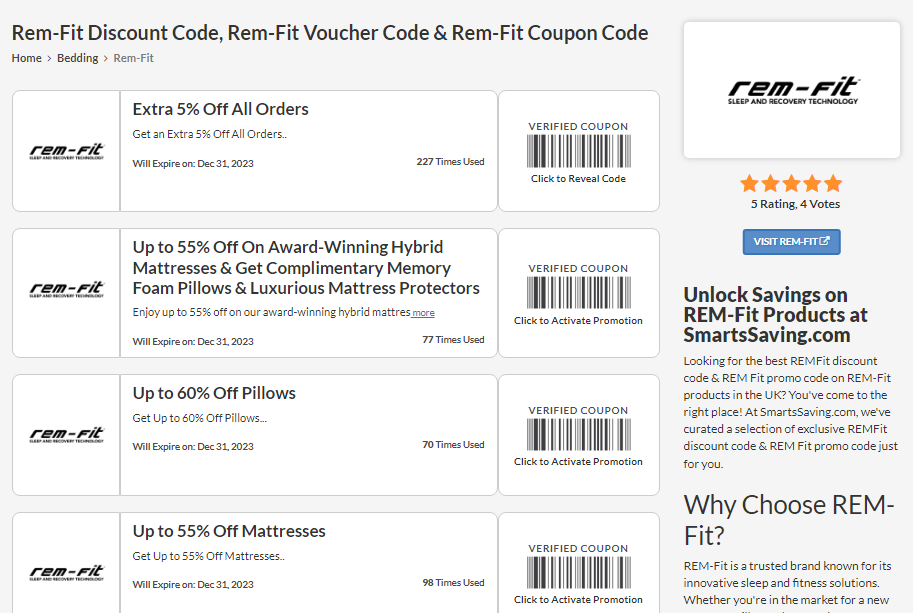Open Bedding category in breadcrumb
Viewport: 913px width, 613px height.
tap(77, 58)
